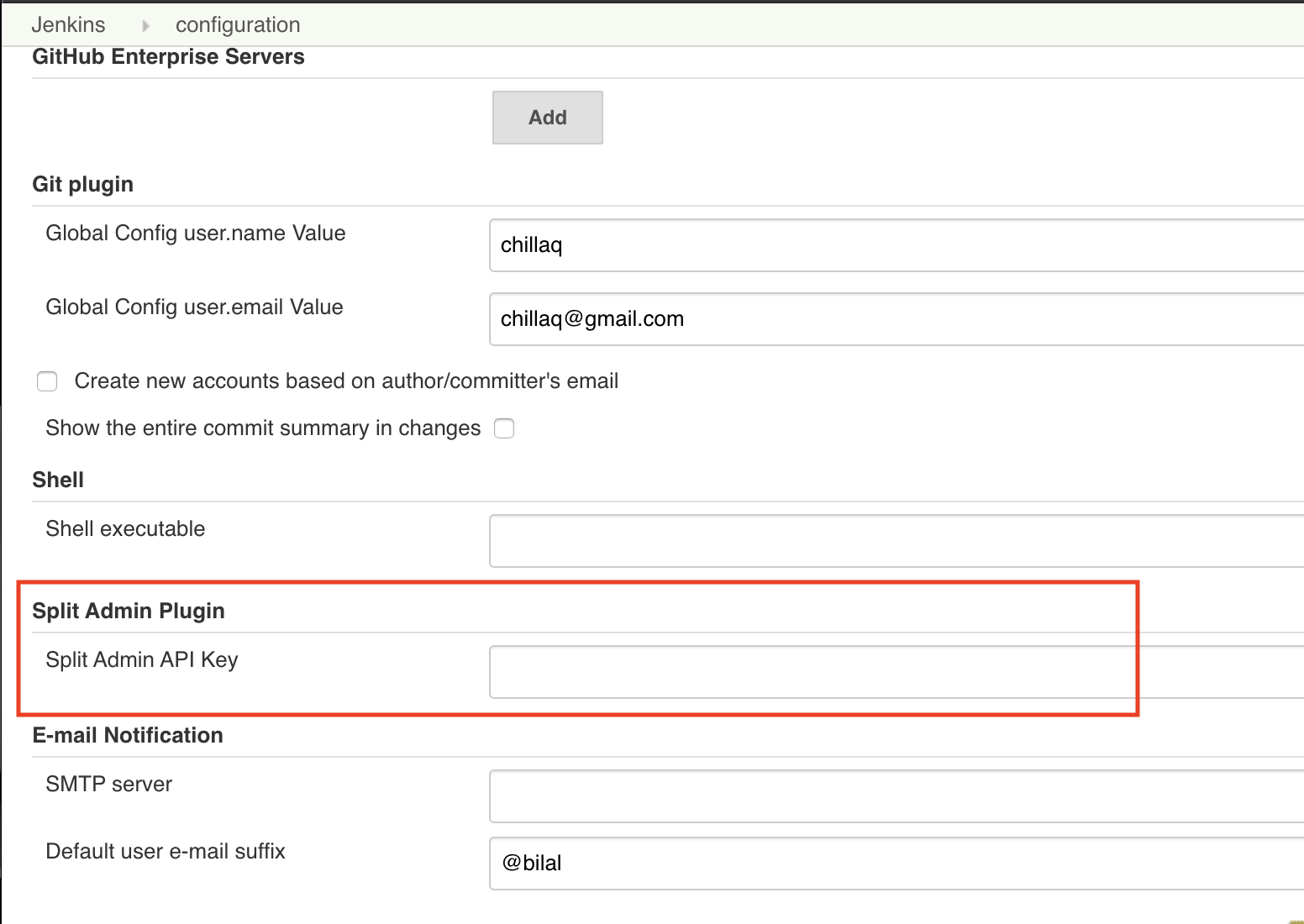The height and width of the screenshot is (924, 1304).
Task: Select the SMTP server text box
Action: (896, 796)
